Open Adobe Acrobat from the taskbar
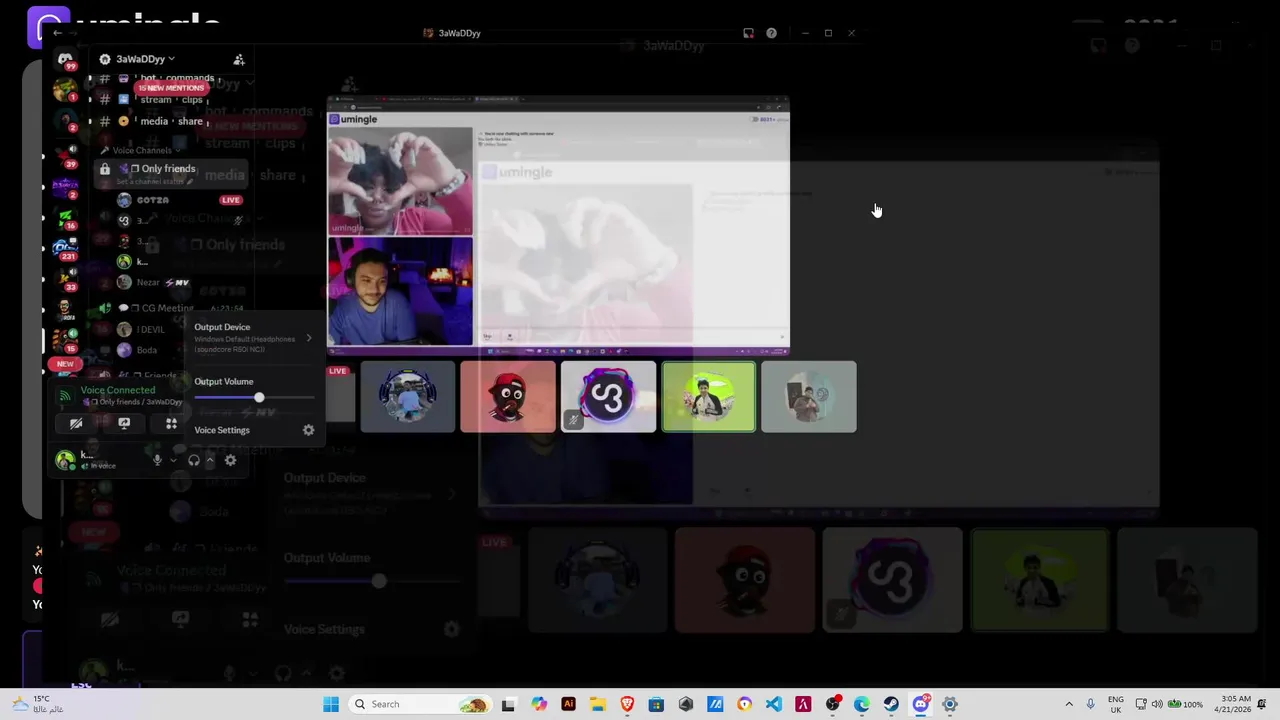The width and height of the screenshot is (1280, 720). tap(803, 704)
